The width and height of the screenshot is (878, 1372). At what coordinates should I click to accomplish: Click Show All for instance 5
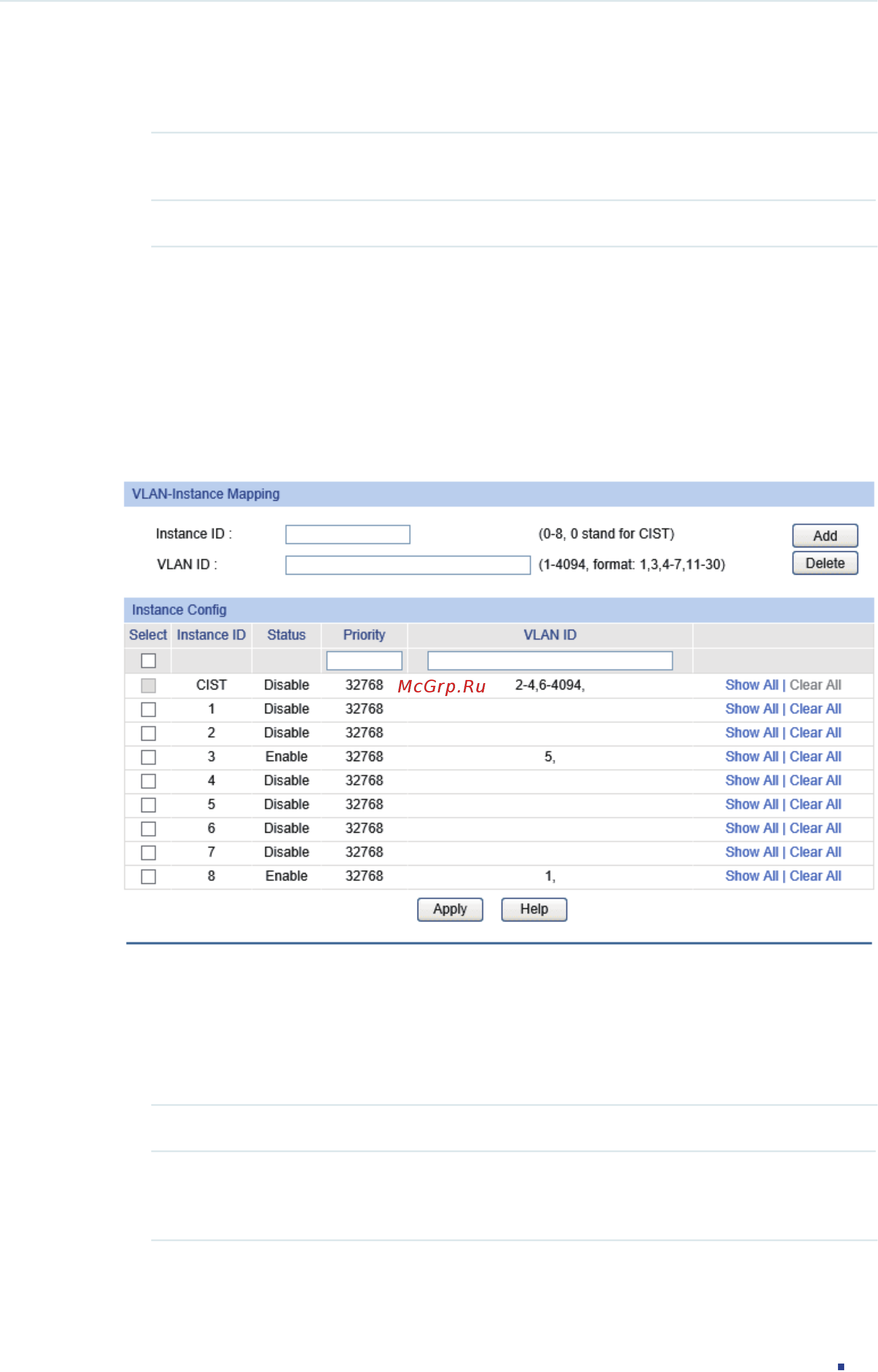[x=751, y=805]
